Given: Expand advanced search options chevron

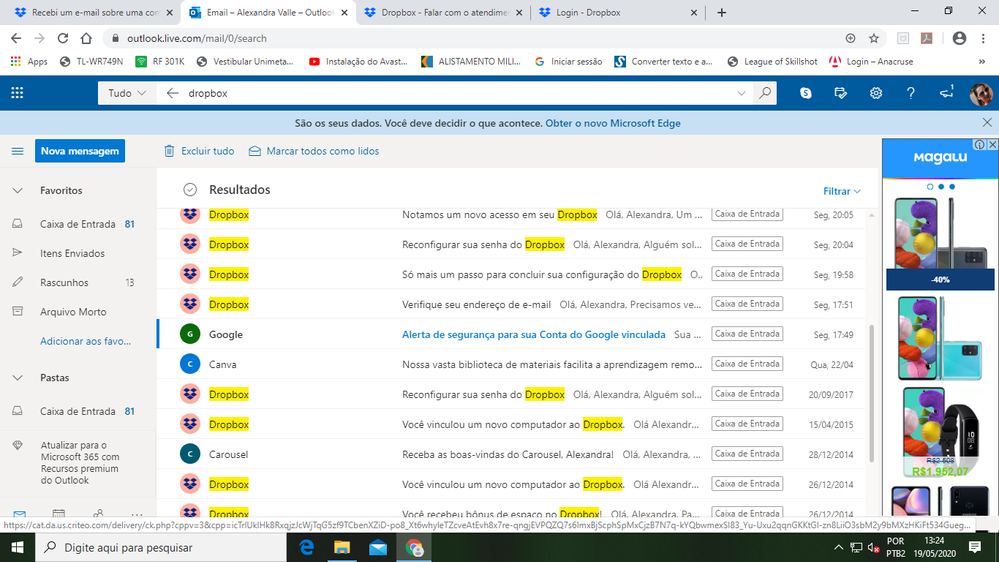Looking at the screenshot, I should pos(741,93).
